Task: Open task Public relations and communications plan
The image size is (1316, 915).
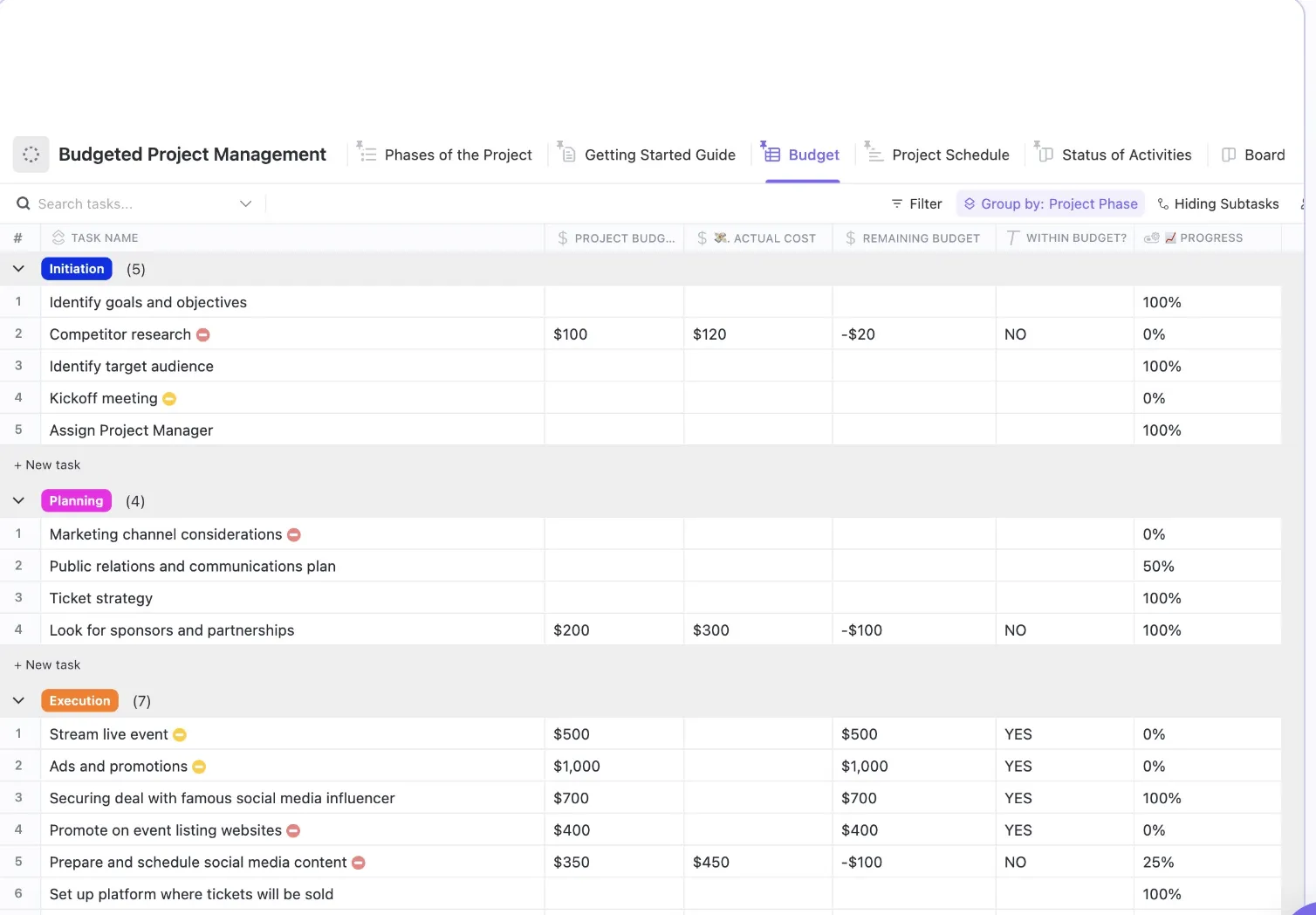Action: coord(193,567)
